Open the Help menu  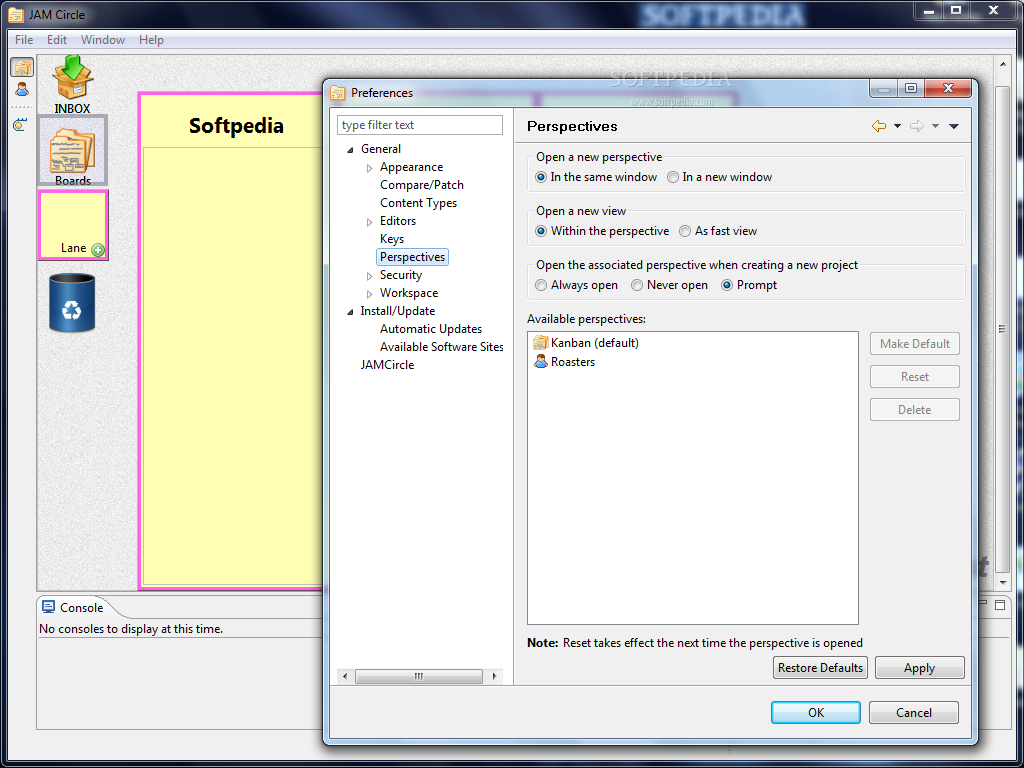pos(151,40)
